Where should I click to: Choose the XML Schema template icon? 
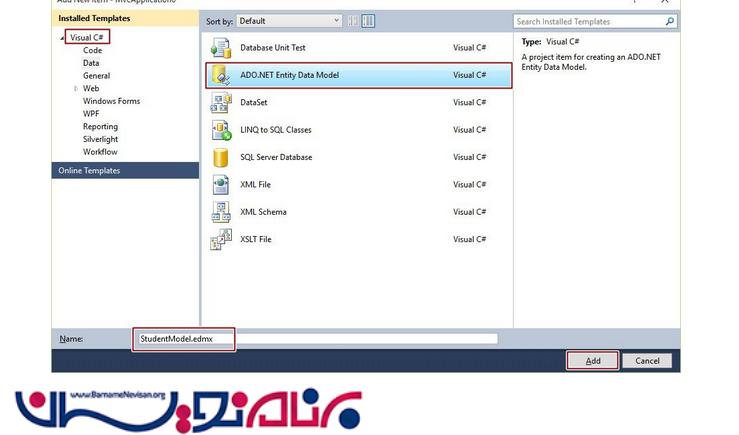coord(221,212)
